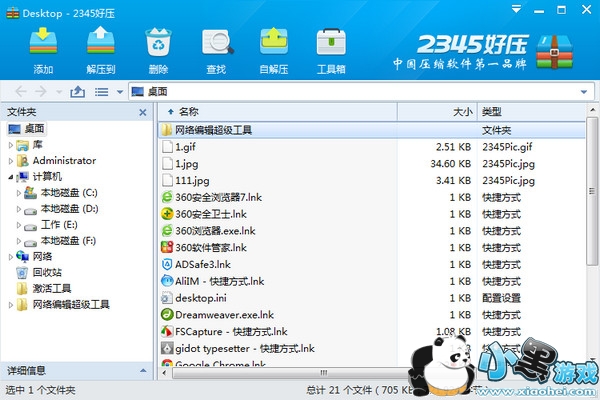The image size is (600, 400).
Task: Click the FSCapture shortcut icon
Action: tap(167, 331)
